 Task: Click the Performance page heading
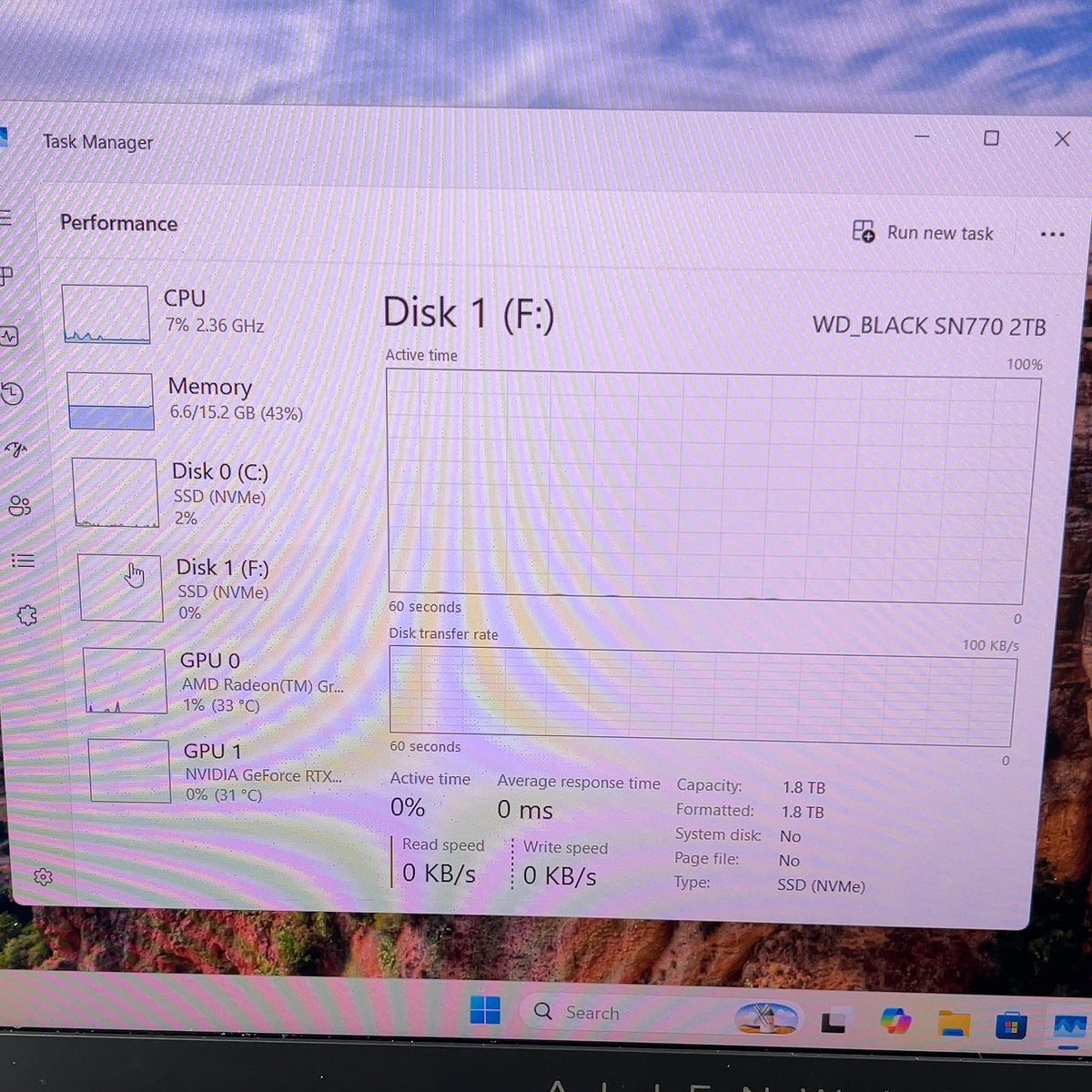click(x=118, y=223)
